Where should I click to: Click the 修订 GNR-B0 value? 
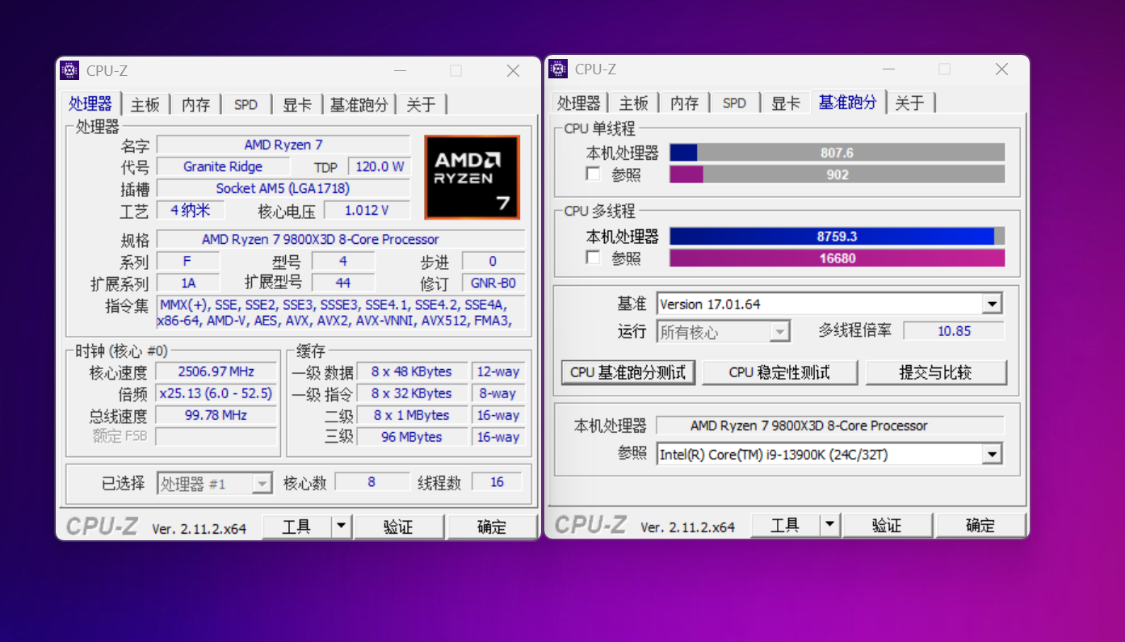point(493,283)
